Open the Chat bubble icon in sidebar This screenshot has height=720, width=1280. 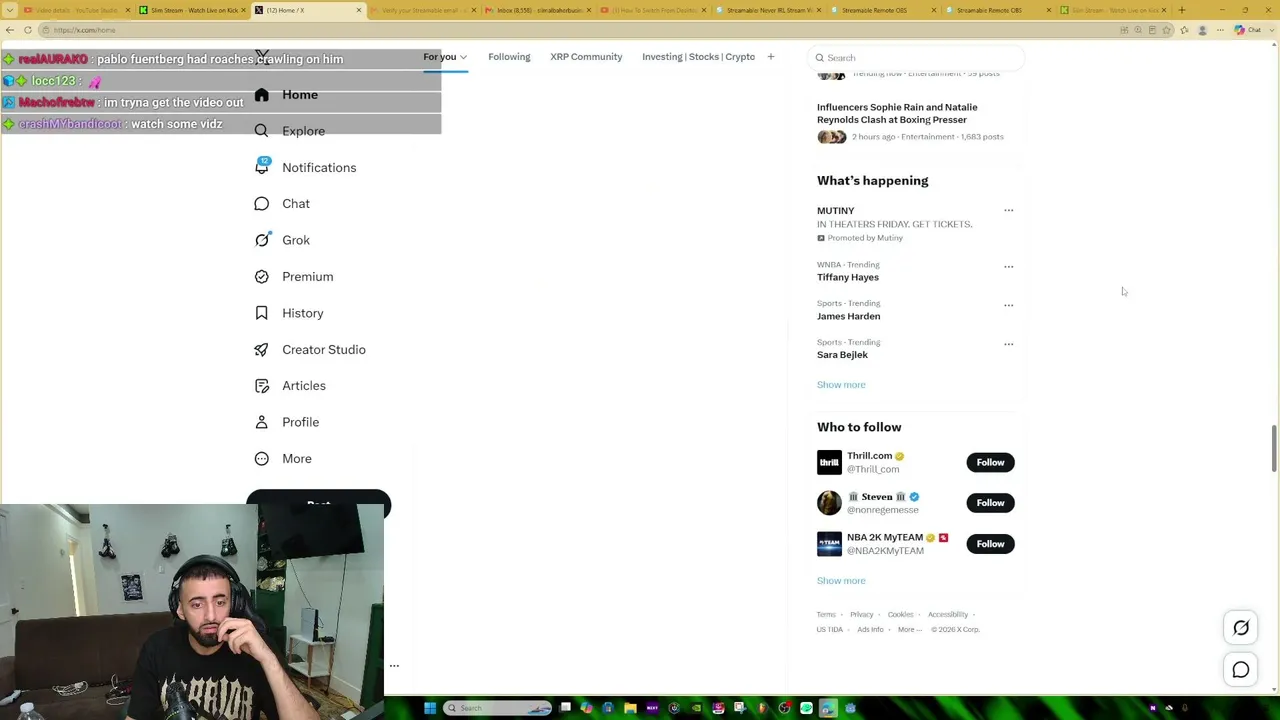pyautogui.click(x=261, y=204)
